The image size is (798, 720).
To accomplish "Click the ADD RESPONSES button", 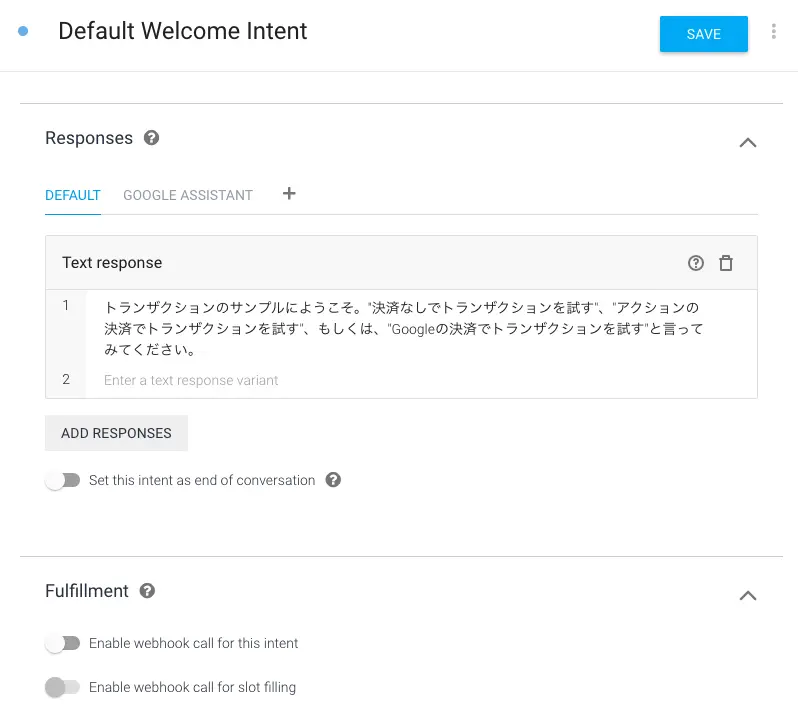I will pos(116,433).
